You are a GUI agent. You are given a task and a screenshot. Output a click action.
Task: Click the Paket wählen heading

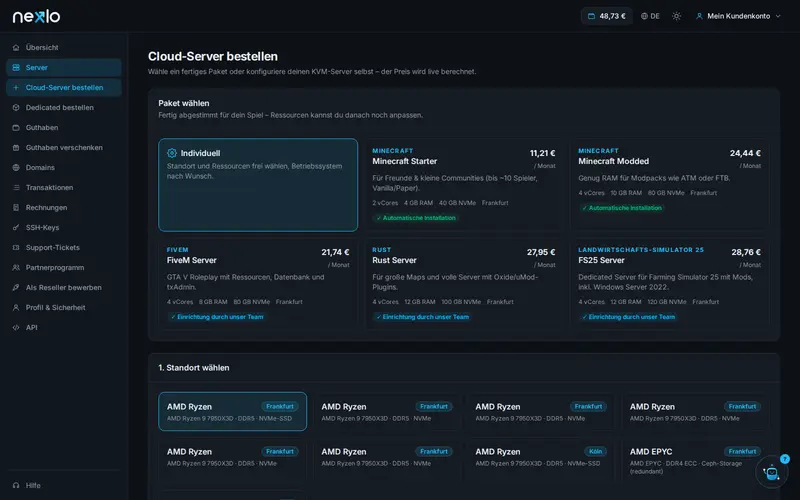tap(184, 103)
